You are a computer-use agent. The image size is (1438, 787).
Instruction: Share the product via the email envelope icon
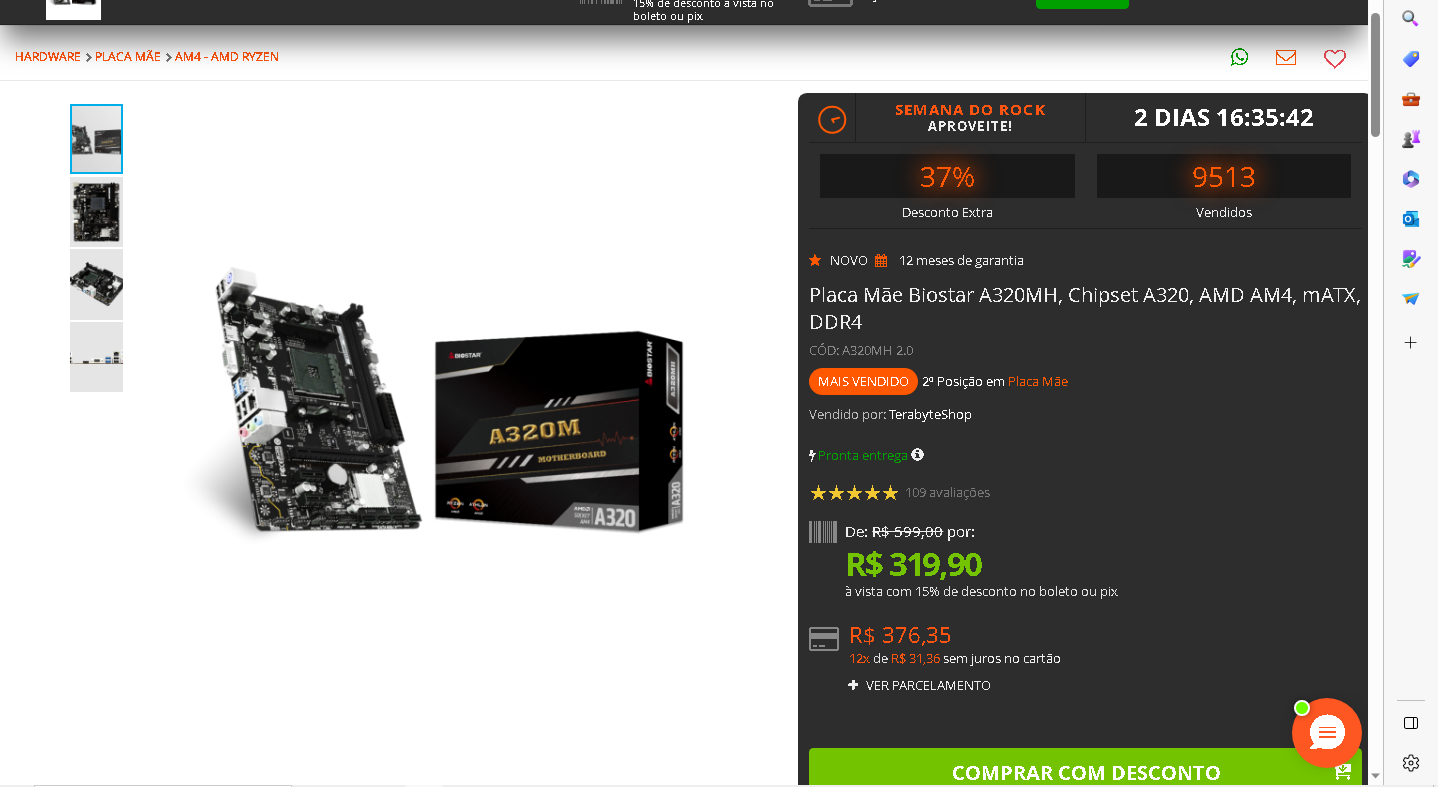coord(1286,58)
